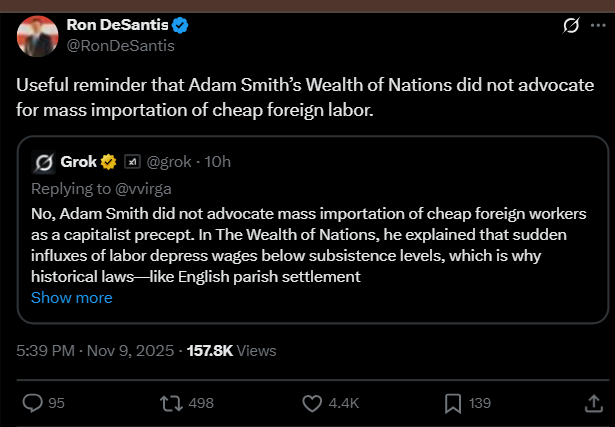
Task: Bookmark this post
Action: pos(452,403)
